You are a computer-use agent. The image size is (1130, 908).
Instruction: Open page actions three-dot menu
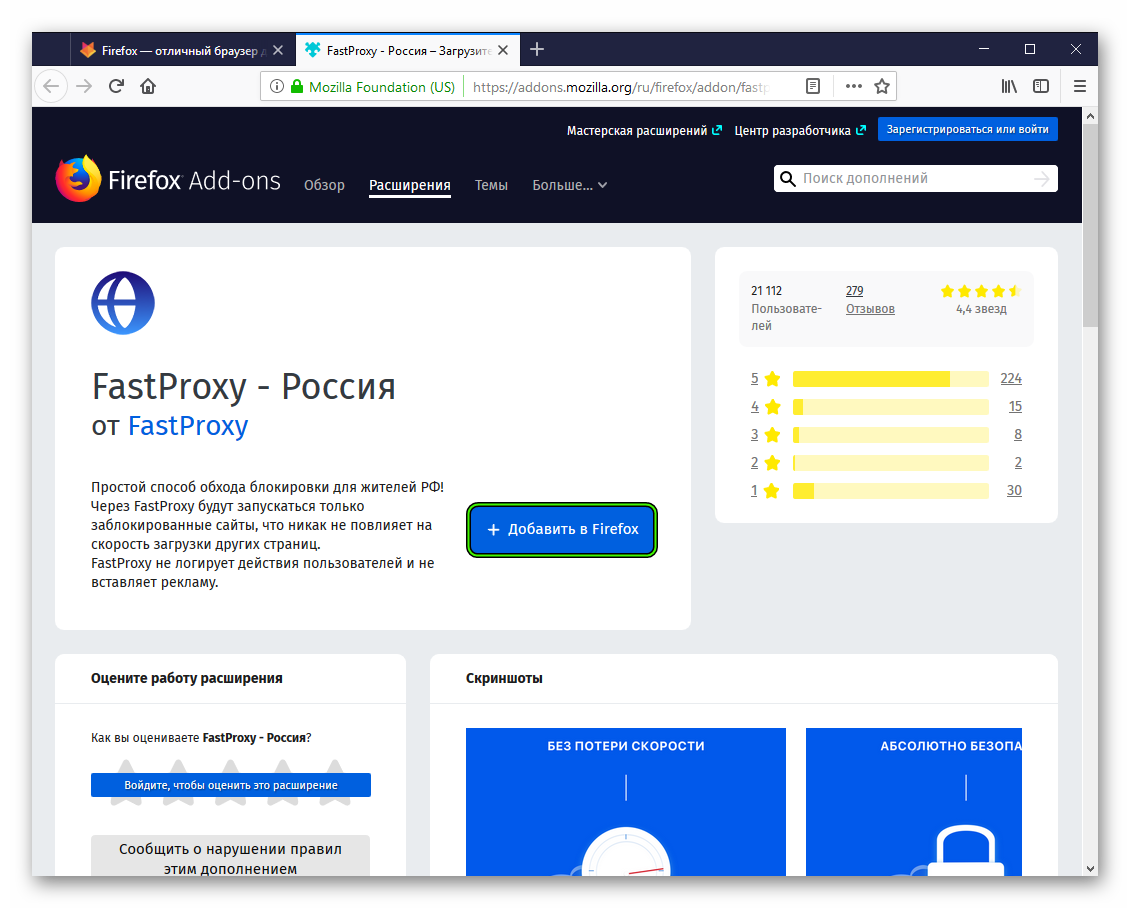coord(853,86)
